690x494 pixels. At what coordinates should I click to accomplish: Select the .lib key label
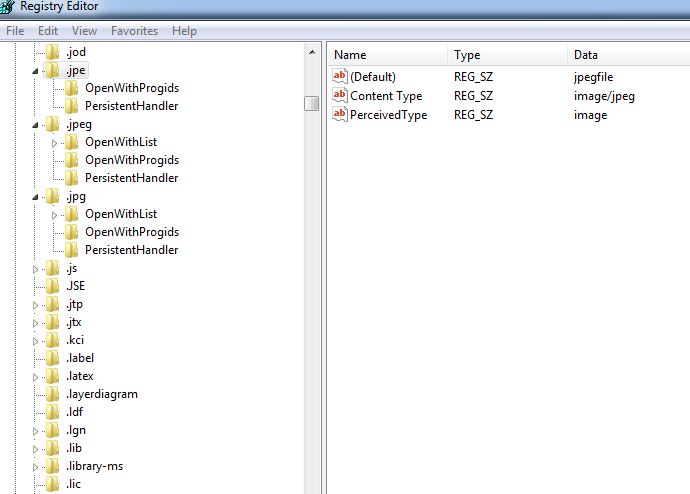pyautogui.click(x=74, y=448)
